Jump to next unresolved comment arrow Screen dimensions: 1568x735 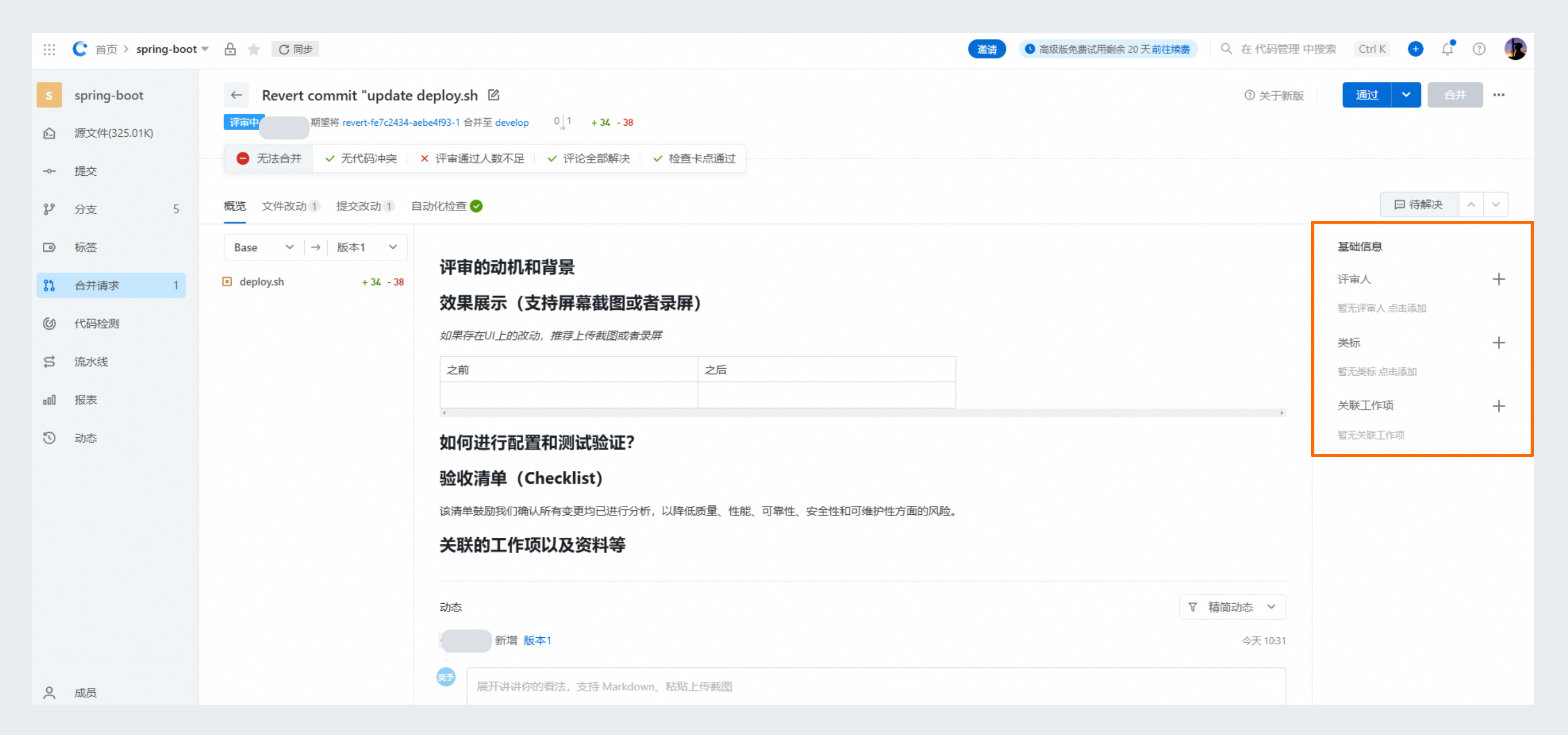click(1496, 204)
